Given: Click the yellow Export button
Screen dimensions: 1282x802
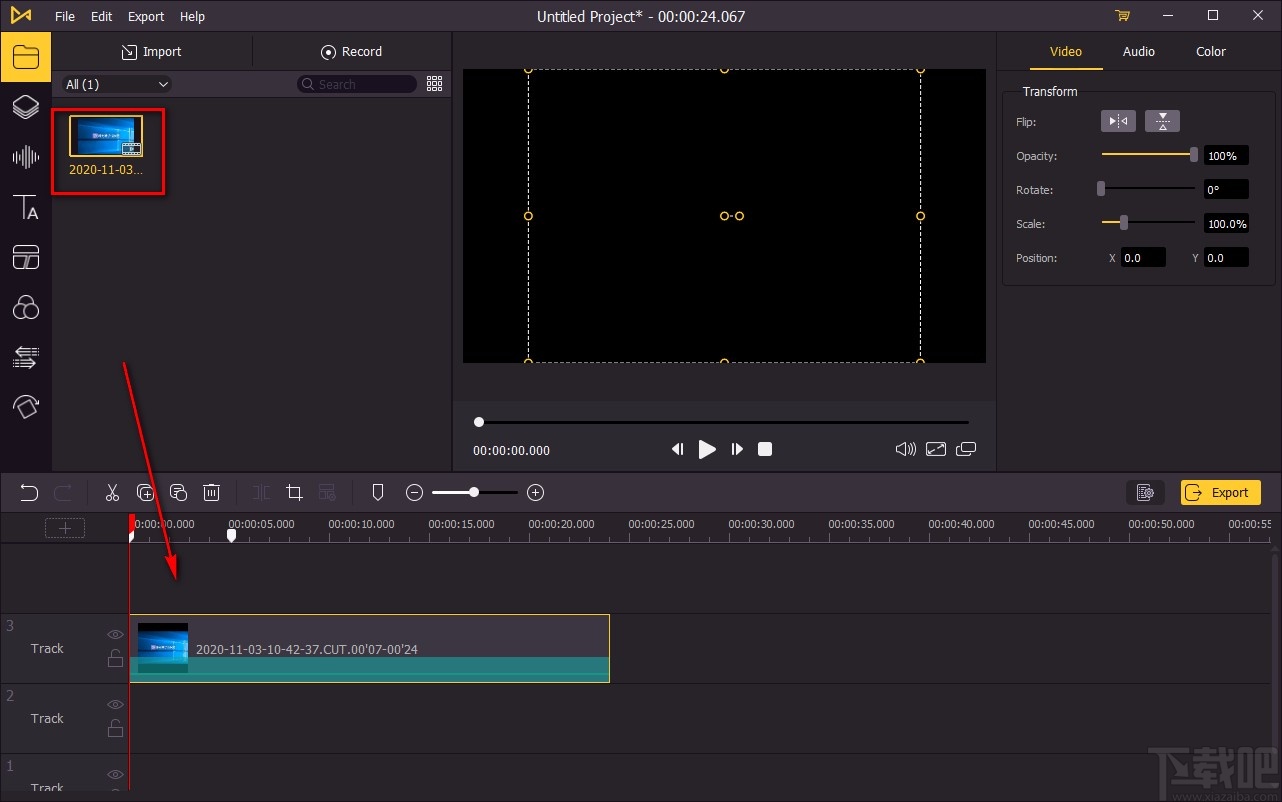Looking at the screenshot, I should tap(1220, 492).
